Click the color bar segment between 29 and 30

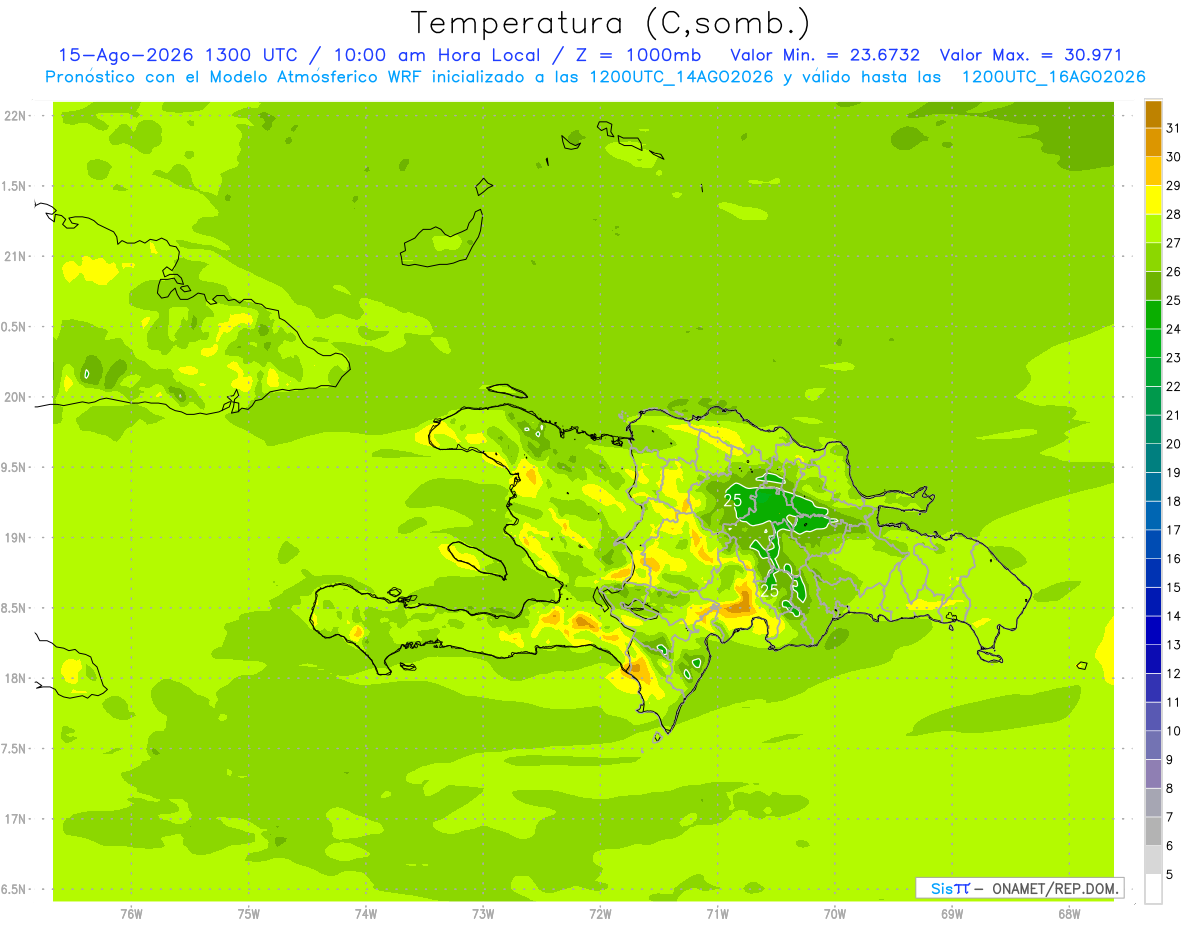pyautogui.click(x=1153, y=171)
